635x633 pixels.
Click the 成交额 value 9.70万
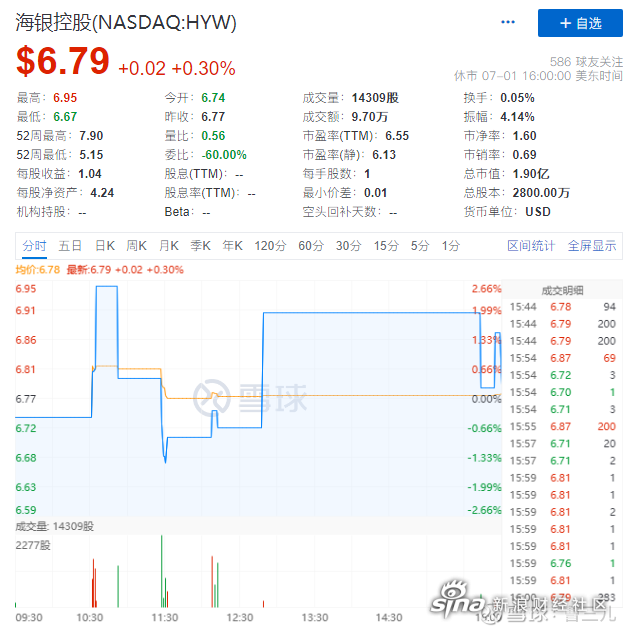[369, 117]
